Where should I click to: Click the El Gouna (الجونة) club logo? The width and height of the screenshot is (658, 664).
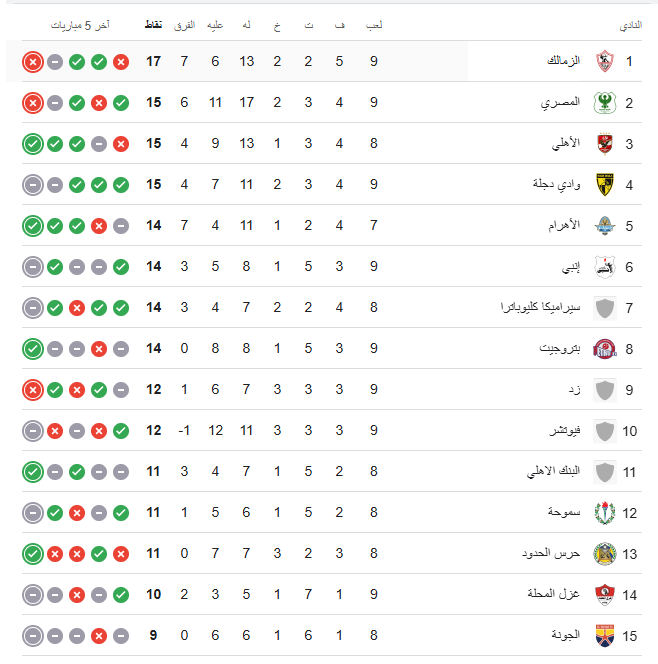coord(604,635)
